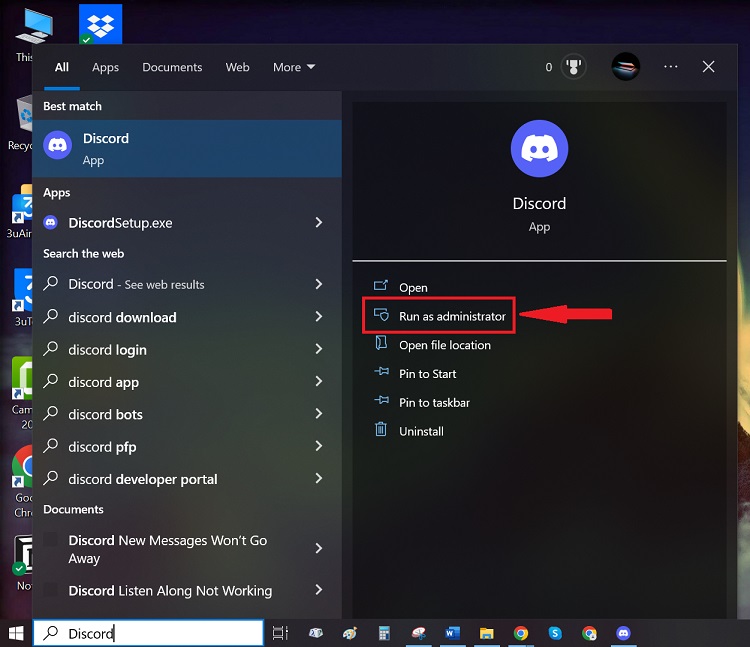Expand the More dropdown
750x647 pixels.
[294, 67]
